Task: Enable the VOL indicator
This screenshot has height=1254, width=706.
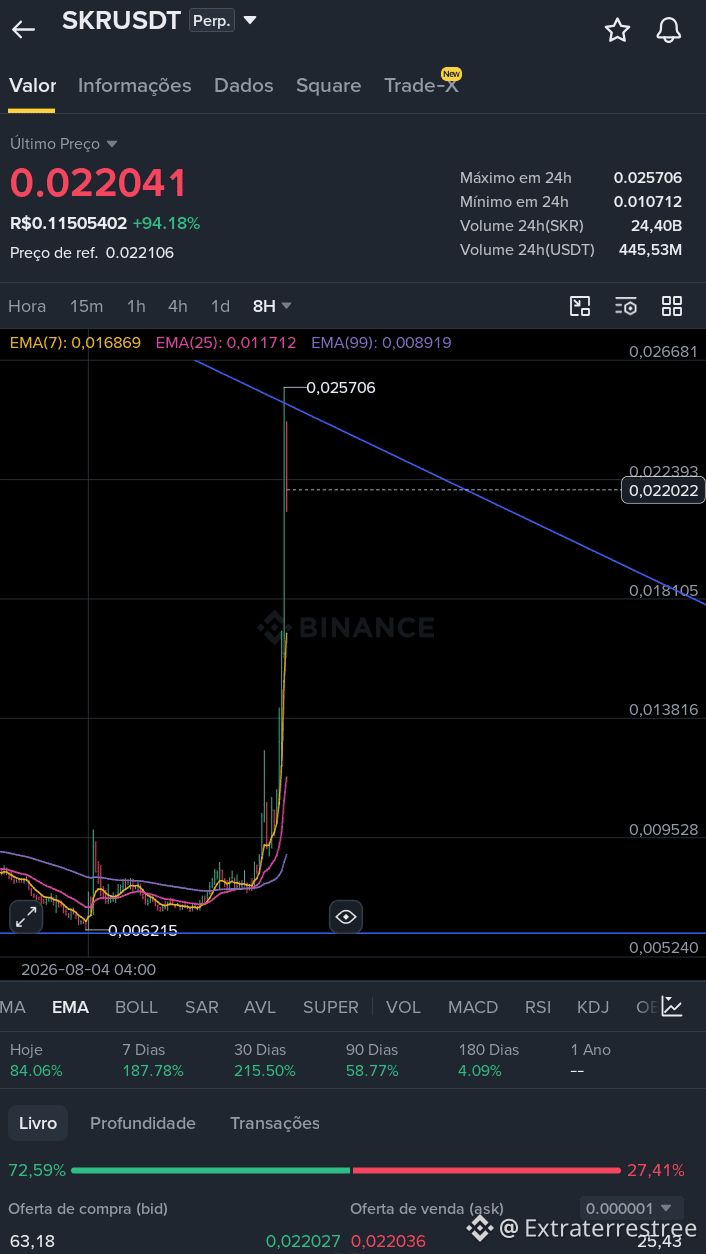Action: point(404,1007)
